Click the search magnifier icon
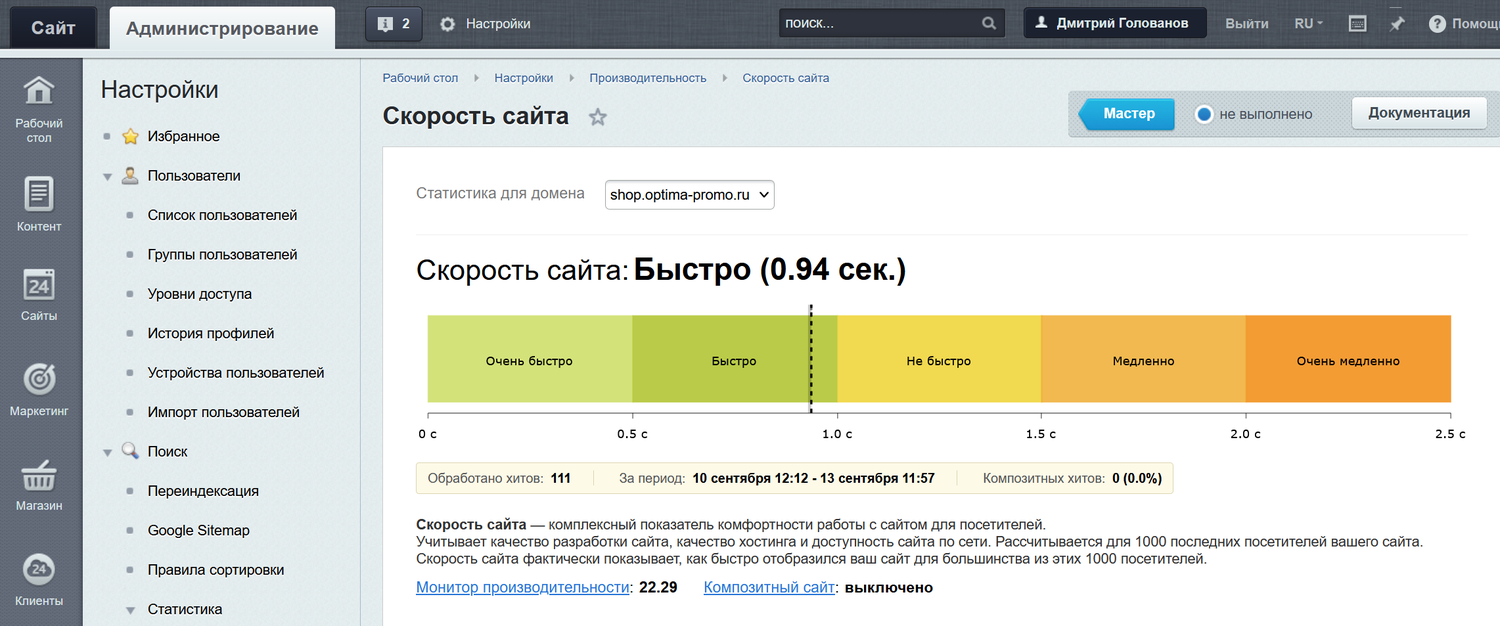1500x626 pixels. 989,24
